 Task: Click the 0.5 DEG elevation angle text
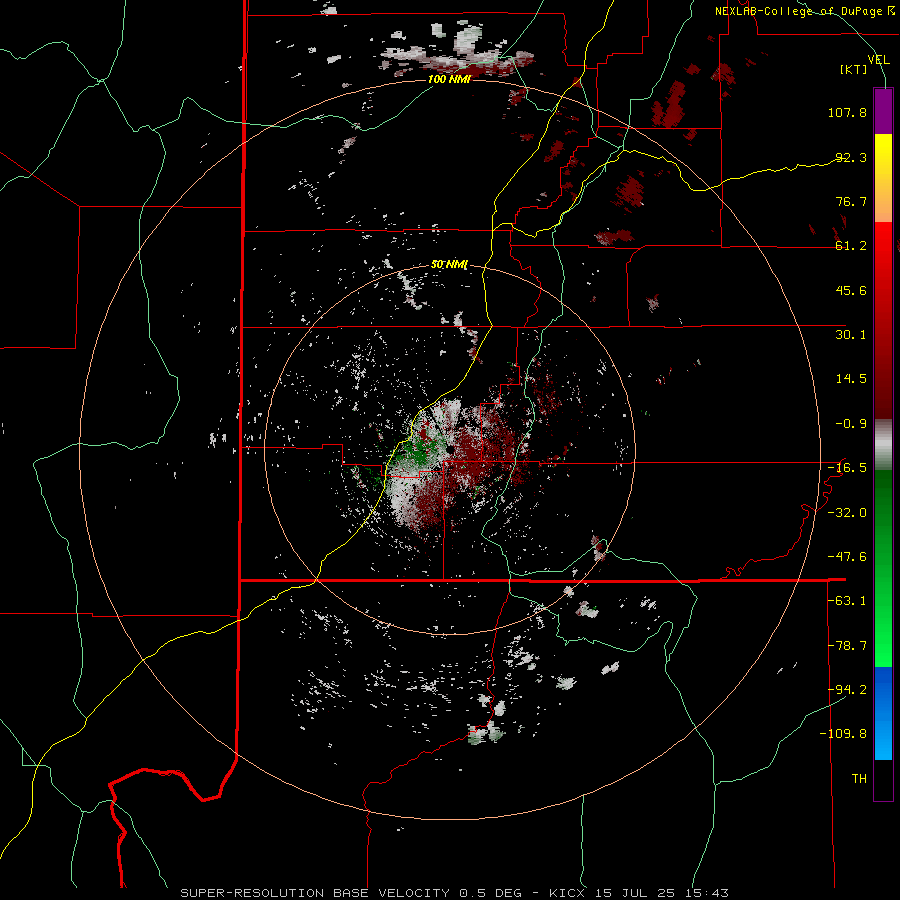tap(490, 893)
